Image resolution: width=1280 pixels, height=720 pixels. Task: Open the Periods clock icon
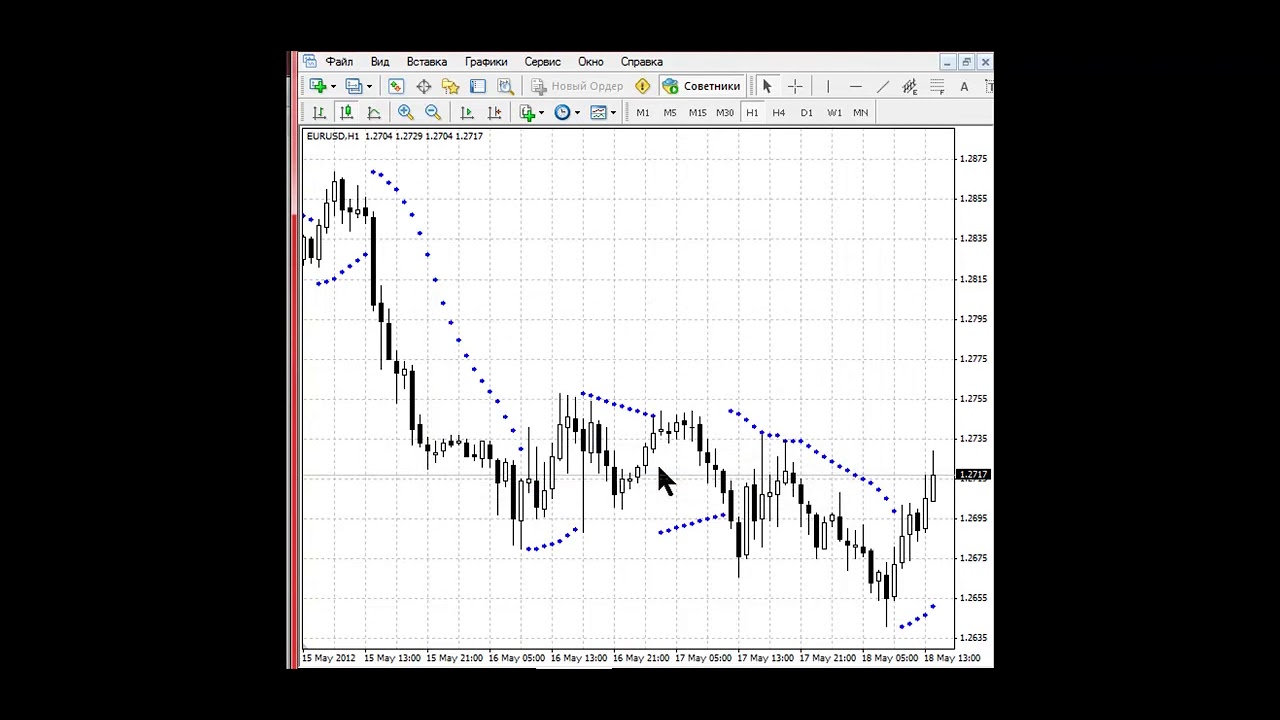[562, 113]
